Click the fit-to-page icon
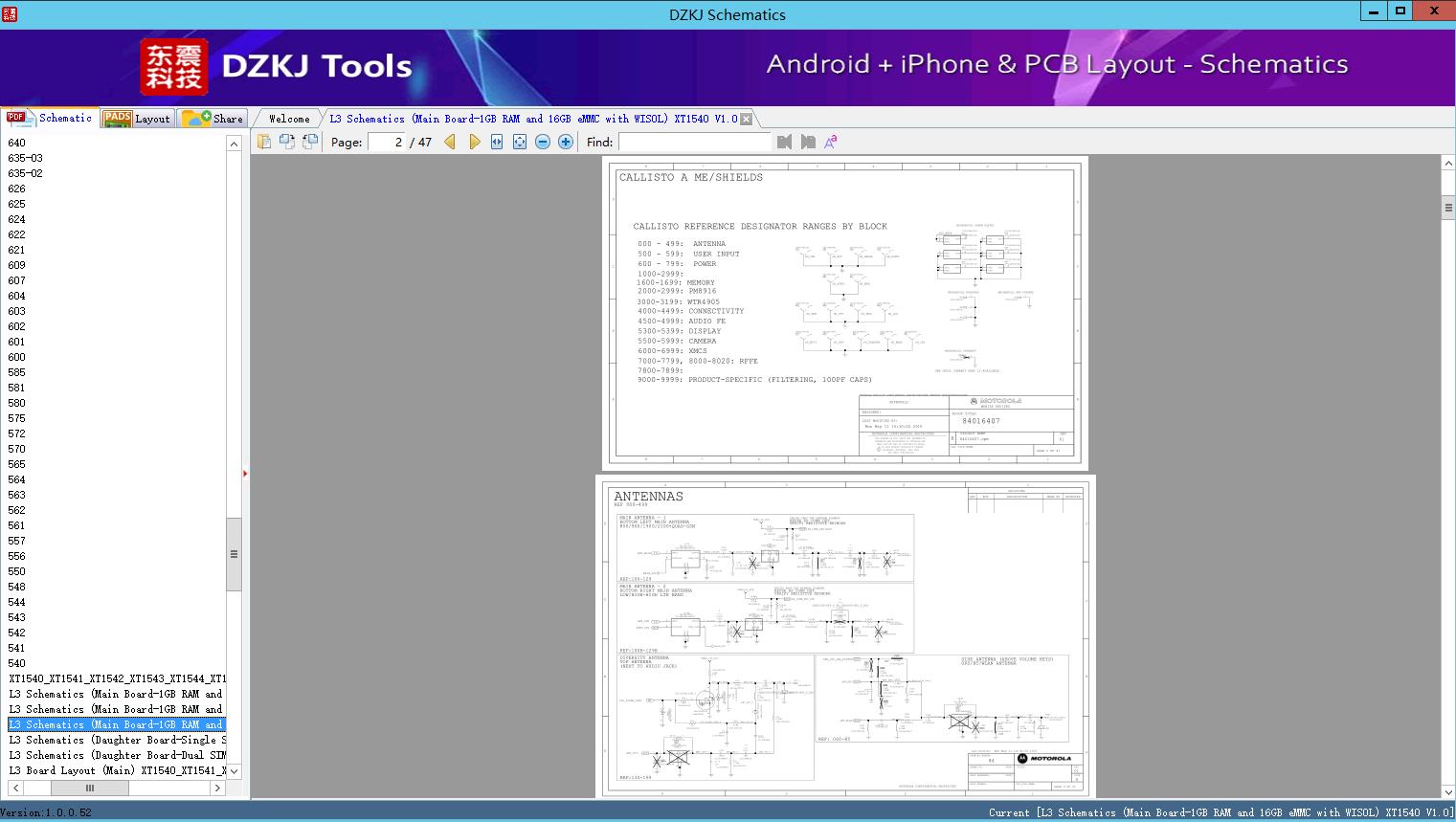The width and height of the screenshot is (1456, 822). coord(520,142)
